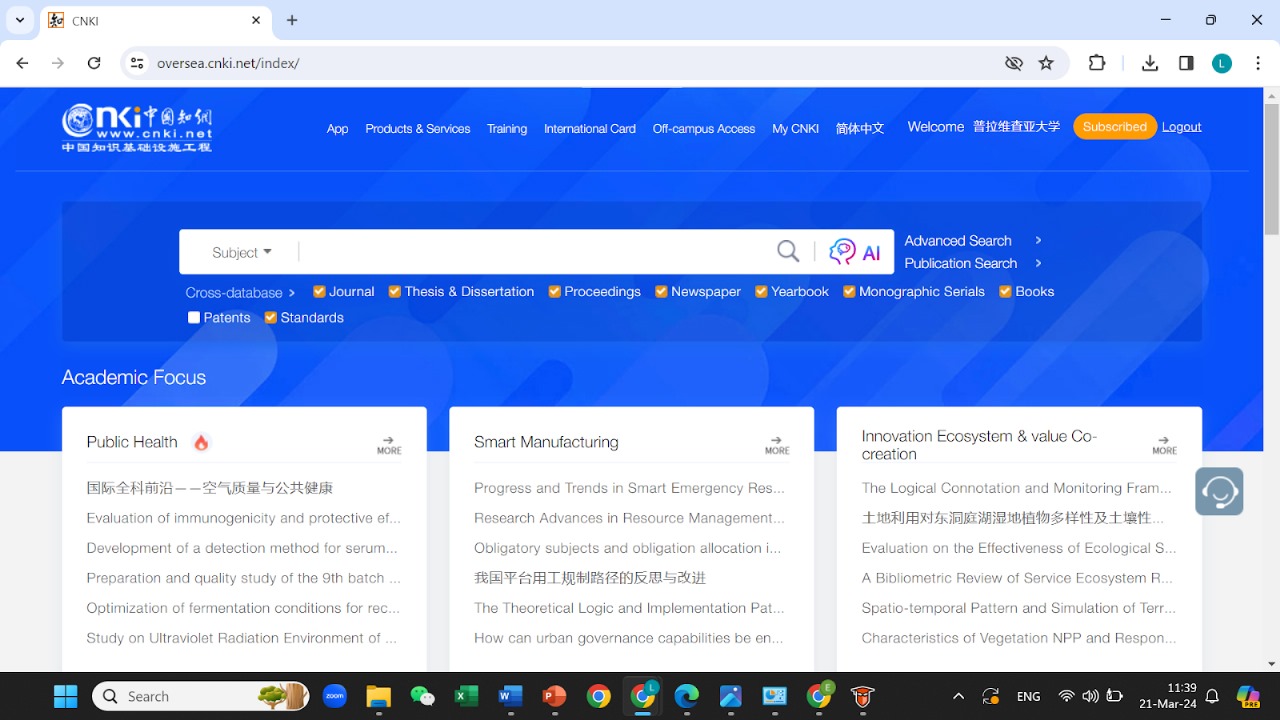This screenshot has height=720, width=1280.
Task: Uncheck the Books checkbox
Action: point(1005,291)
